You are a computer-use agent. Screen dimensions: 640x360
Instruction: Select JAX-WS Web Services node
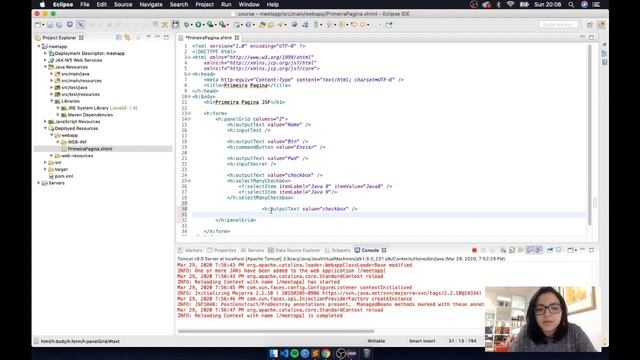78,60
